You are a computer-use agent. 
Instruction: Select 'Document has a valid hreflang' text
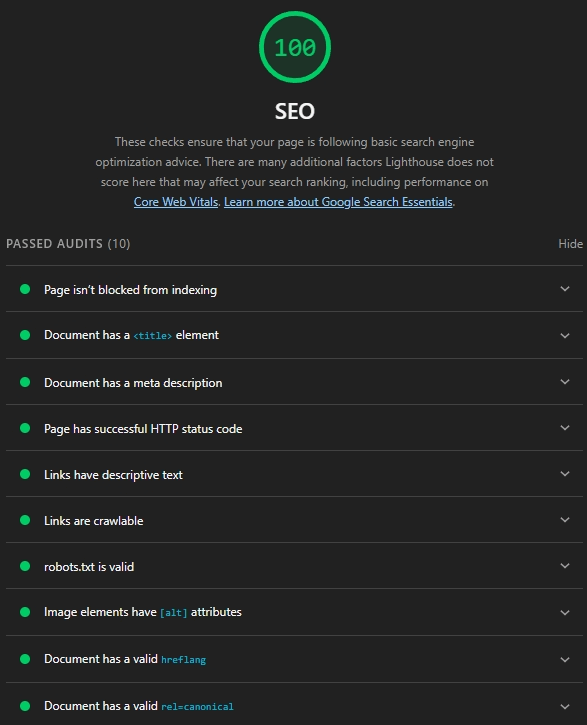point(125,659)
